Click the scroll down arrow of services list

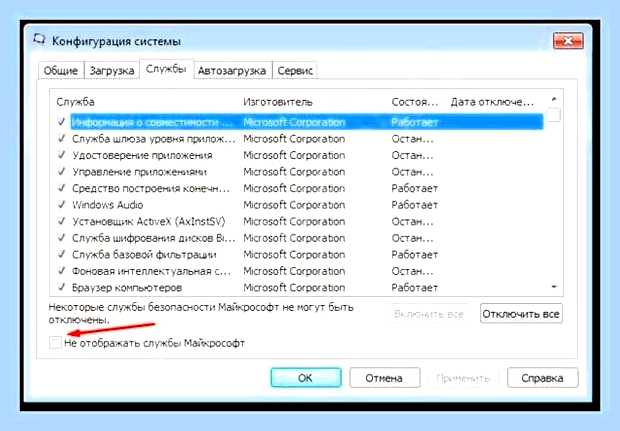pos(554,287)
